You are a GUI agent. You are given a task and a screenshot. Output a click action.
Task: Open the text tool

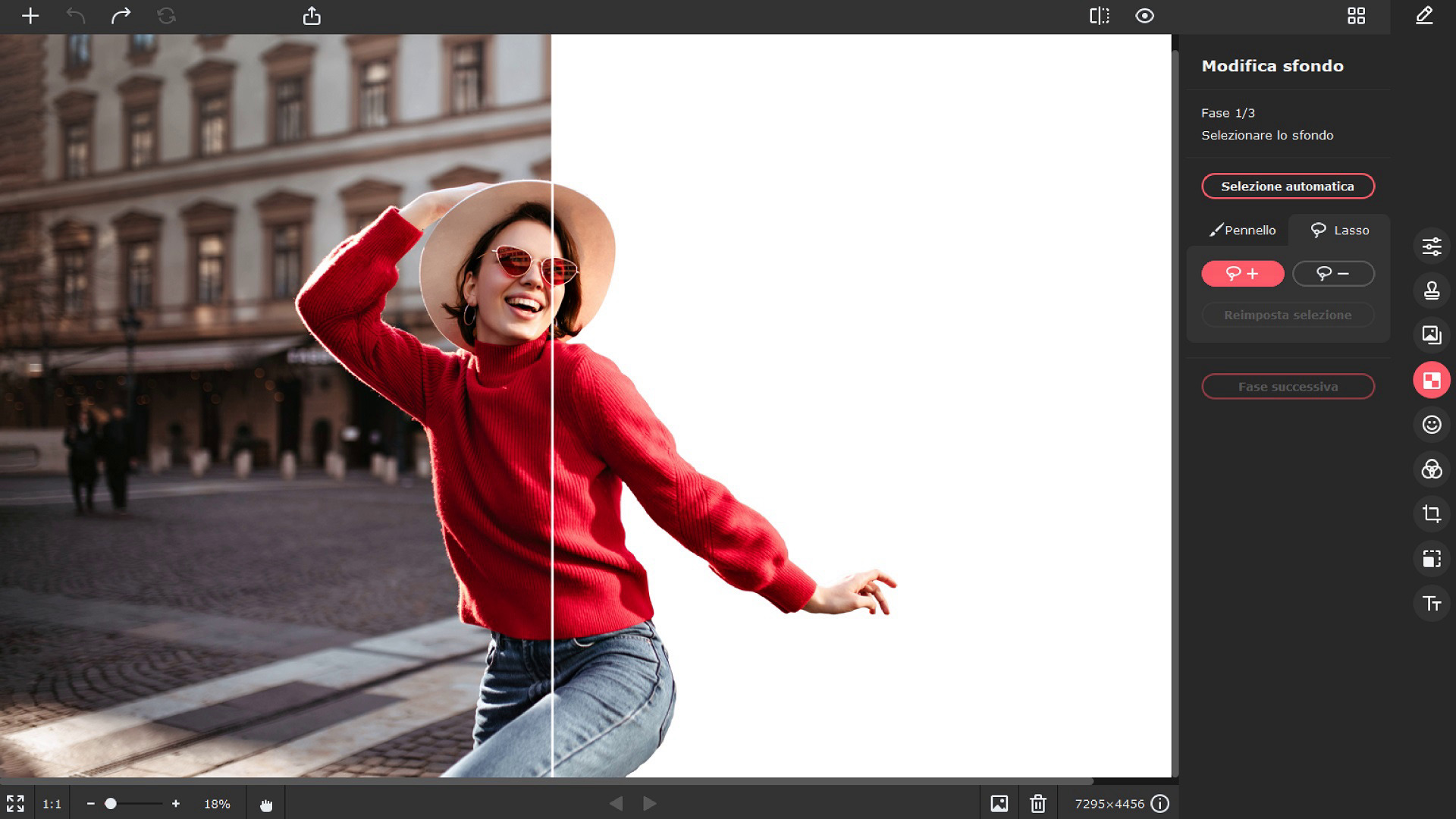coord(1431,604)
